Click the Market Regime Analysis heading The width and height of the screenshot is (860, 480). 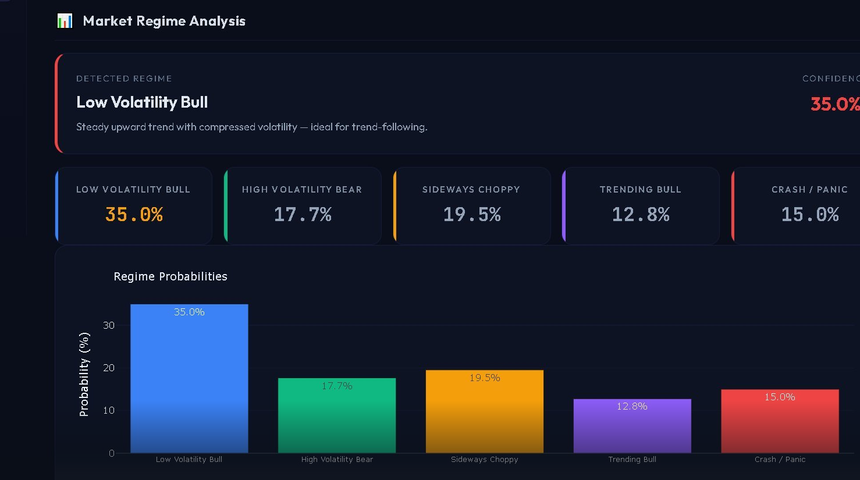(x=164, y=21)
